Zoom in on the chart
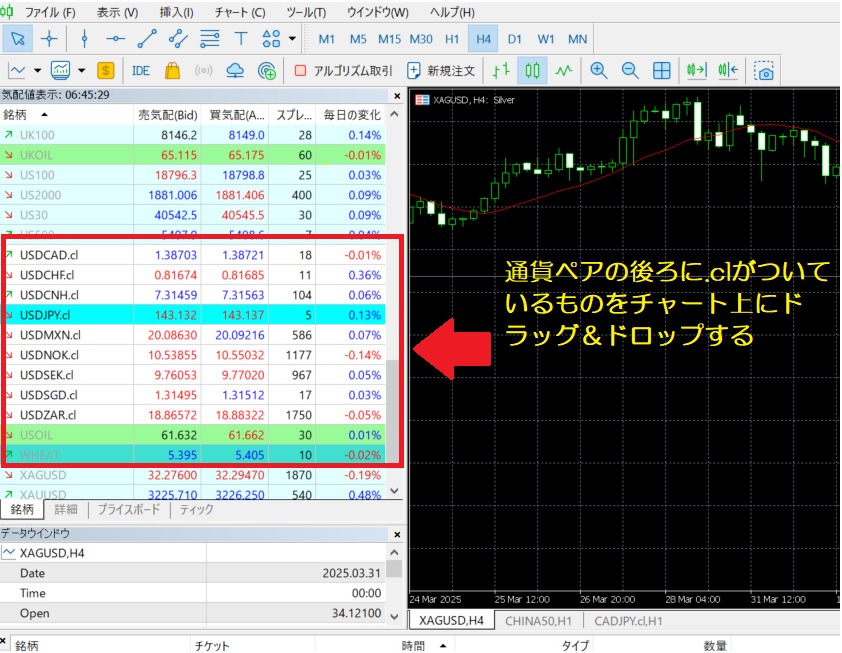 click(x=599, y=70)
